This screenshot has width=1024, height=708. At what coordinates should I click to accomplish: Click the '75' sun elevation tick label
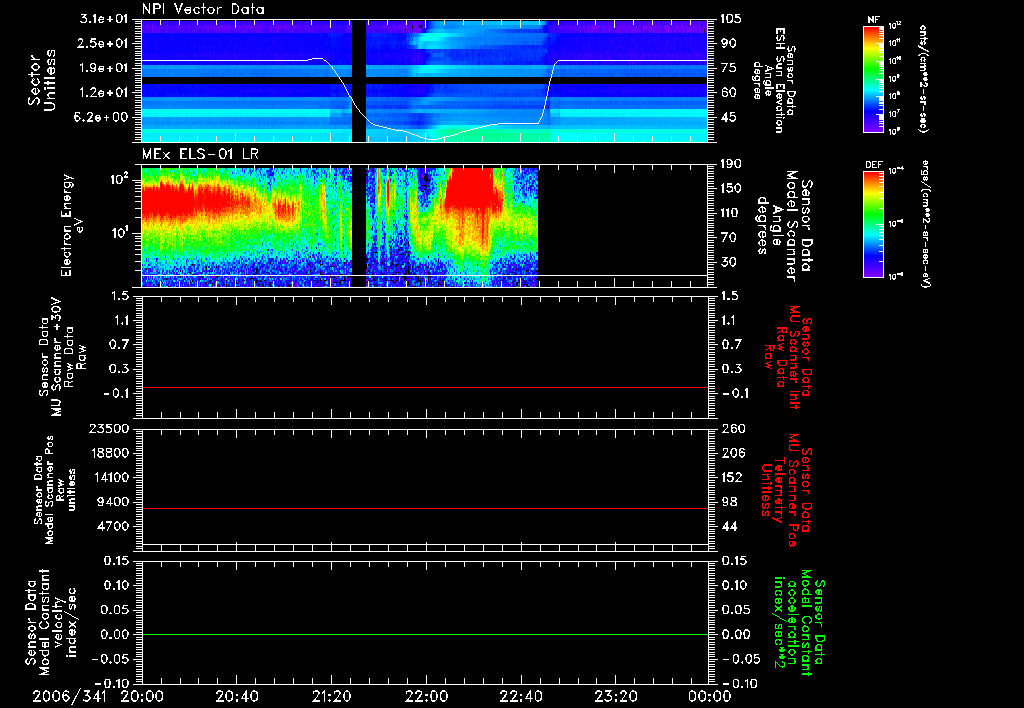728,68
